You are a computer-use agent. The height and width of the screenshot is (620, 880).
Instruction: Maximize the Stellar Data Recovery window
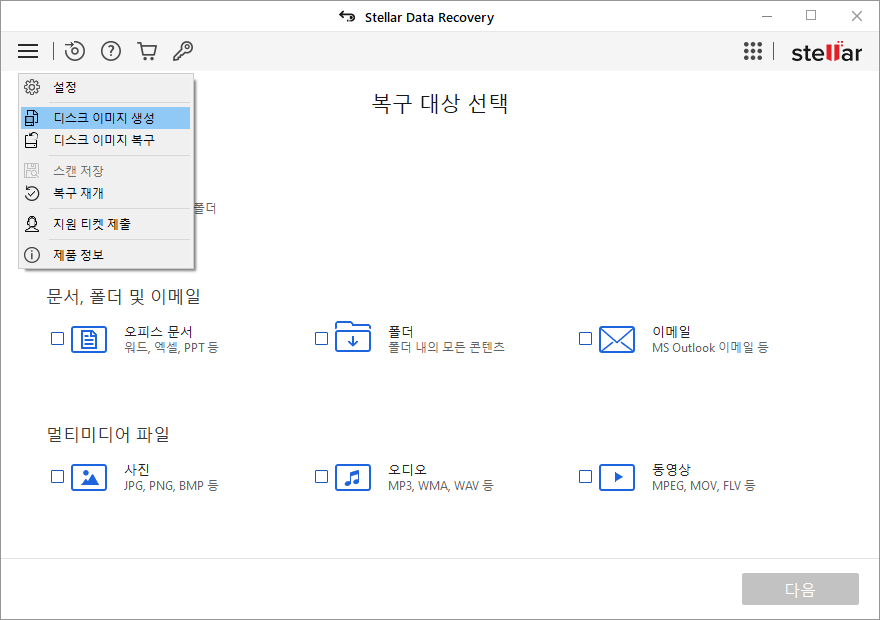tap(811, 16)
